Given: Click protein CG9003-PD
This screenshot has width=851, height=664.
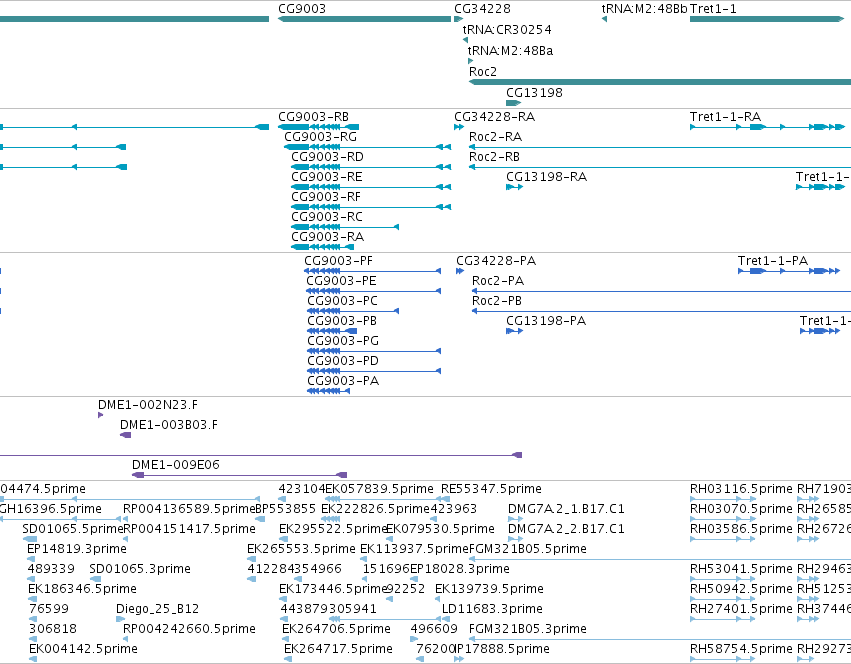Looking at the screenshot, I should [374, 371].
